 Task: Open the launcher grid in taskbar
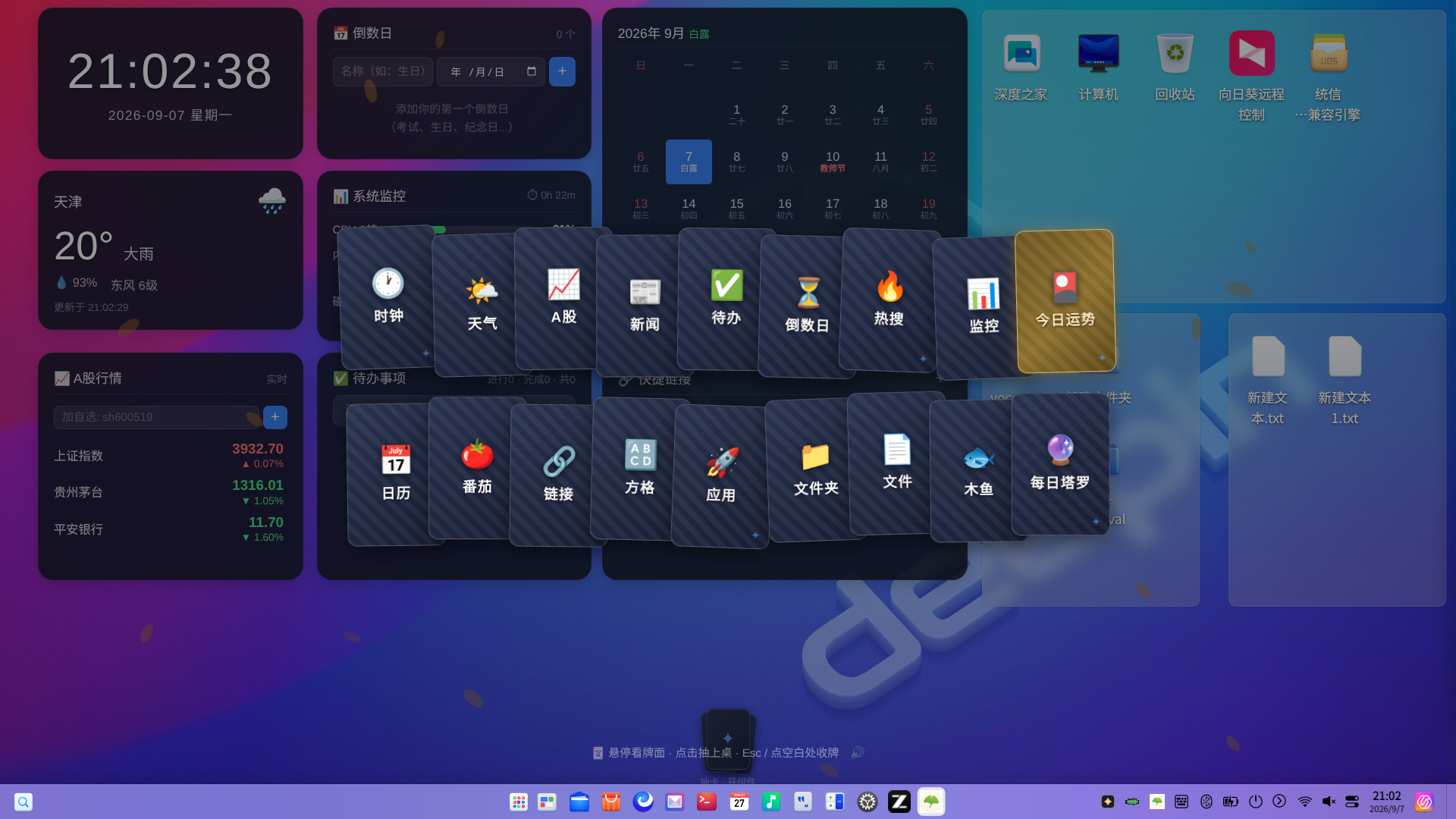(x=519, y=802)
